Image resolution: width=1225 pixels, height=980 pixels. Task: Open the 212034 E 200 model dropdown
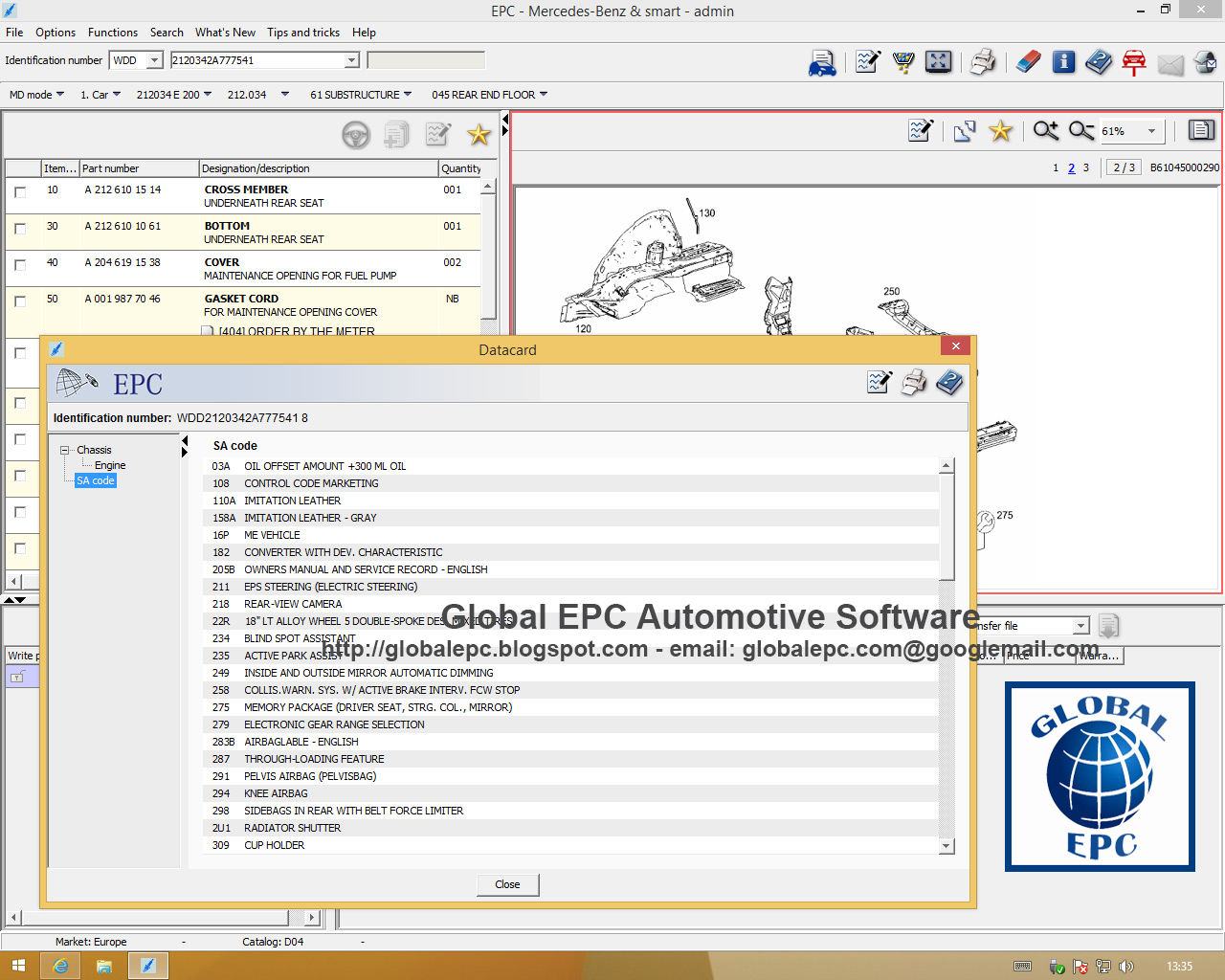tap(173, 95)
